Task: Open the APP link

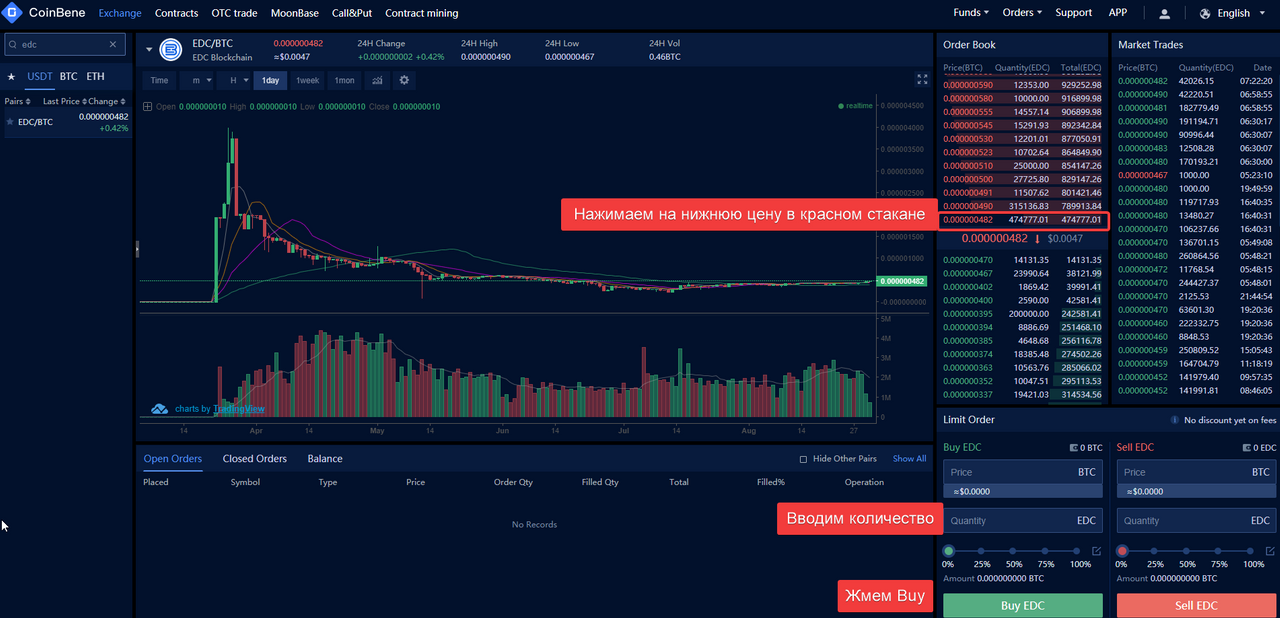Action: [x=1118, y=13]
